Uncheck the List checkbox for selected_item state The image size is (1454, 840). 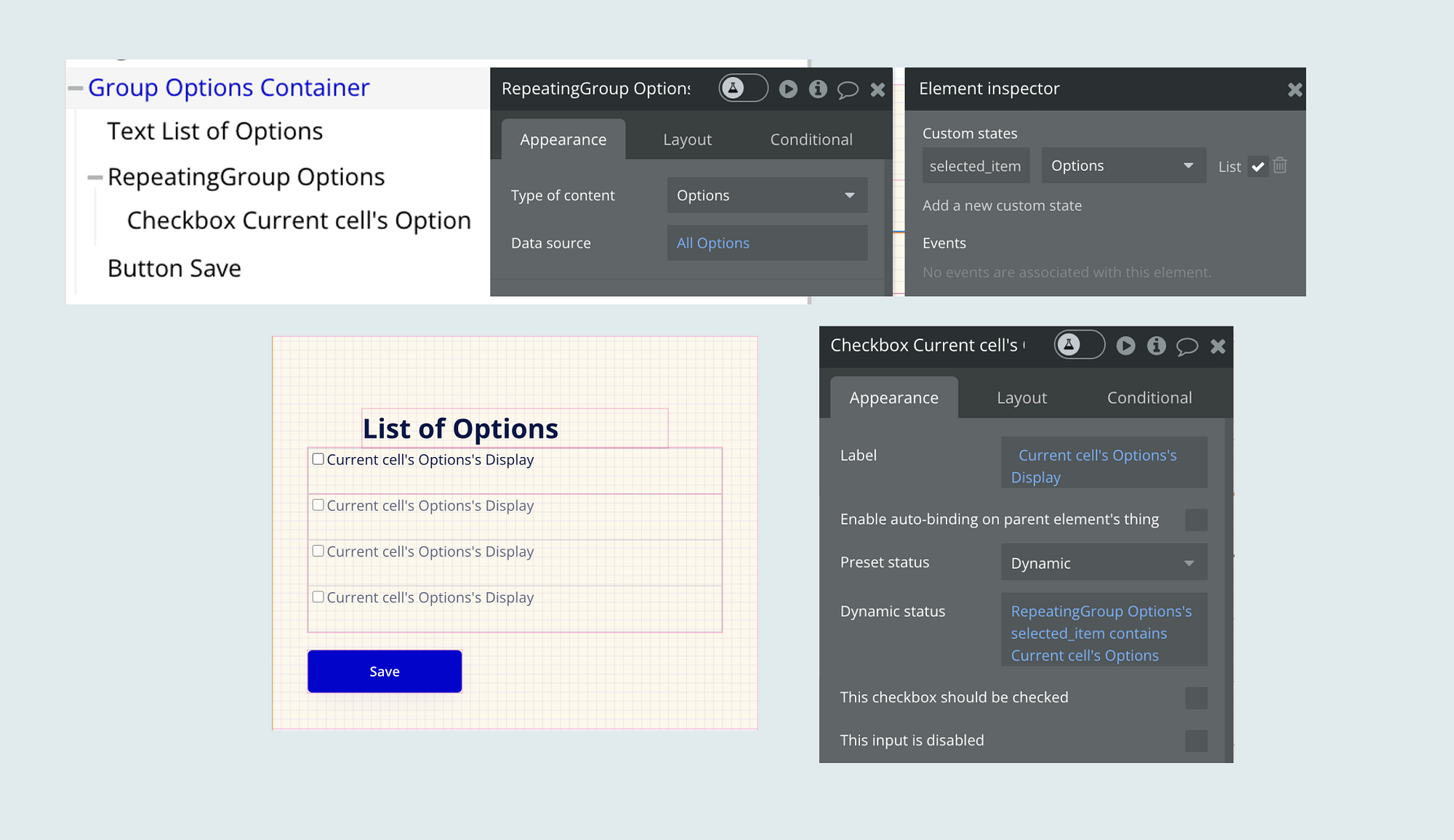(x=1258, y=166)
